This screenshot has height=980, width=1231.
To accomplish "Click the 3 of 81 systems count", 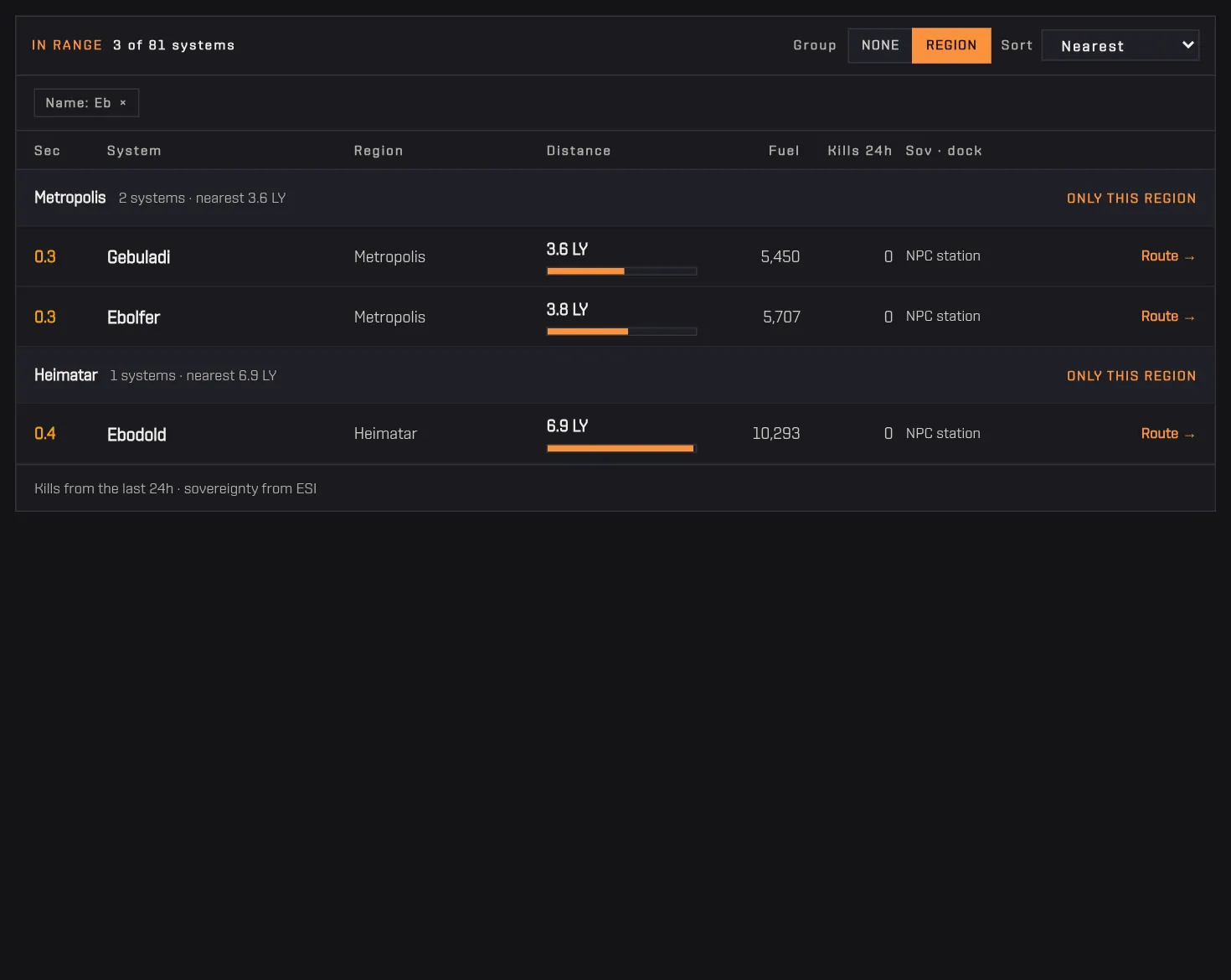I will 174,45.
